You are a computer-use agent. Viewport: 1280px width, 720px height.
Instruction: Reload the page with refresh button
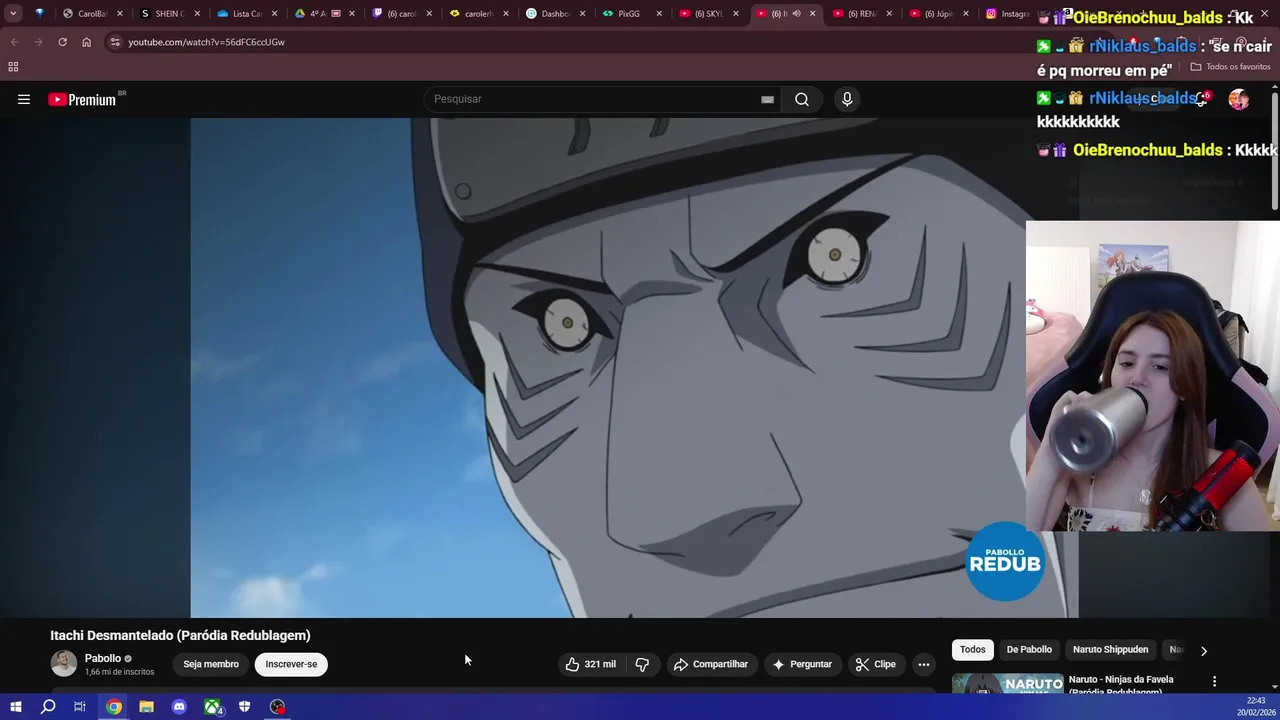coord(62,42)
